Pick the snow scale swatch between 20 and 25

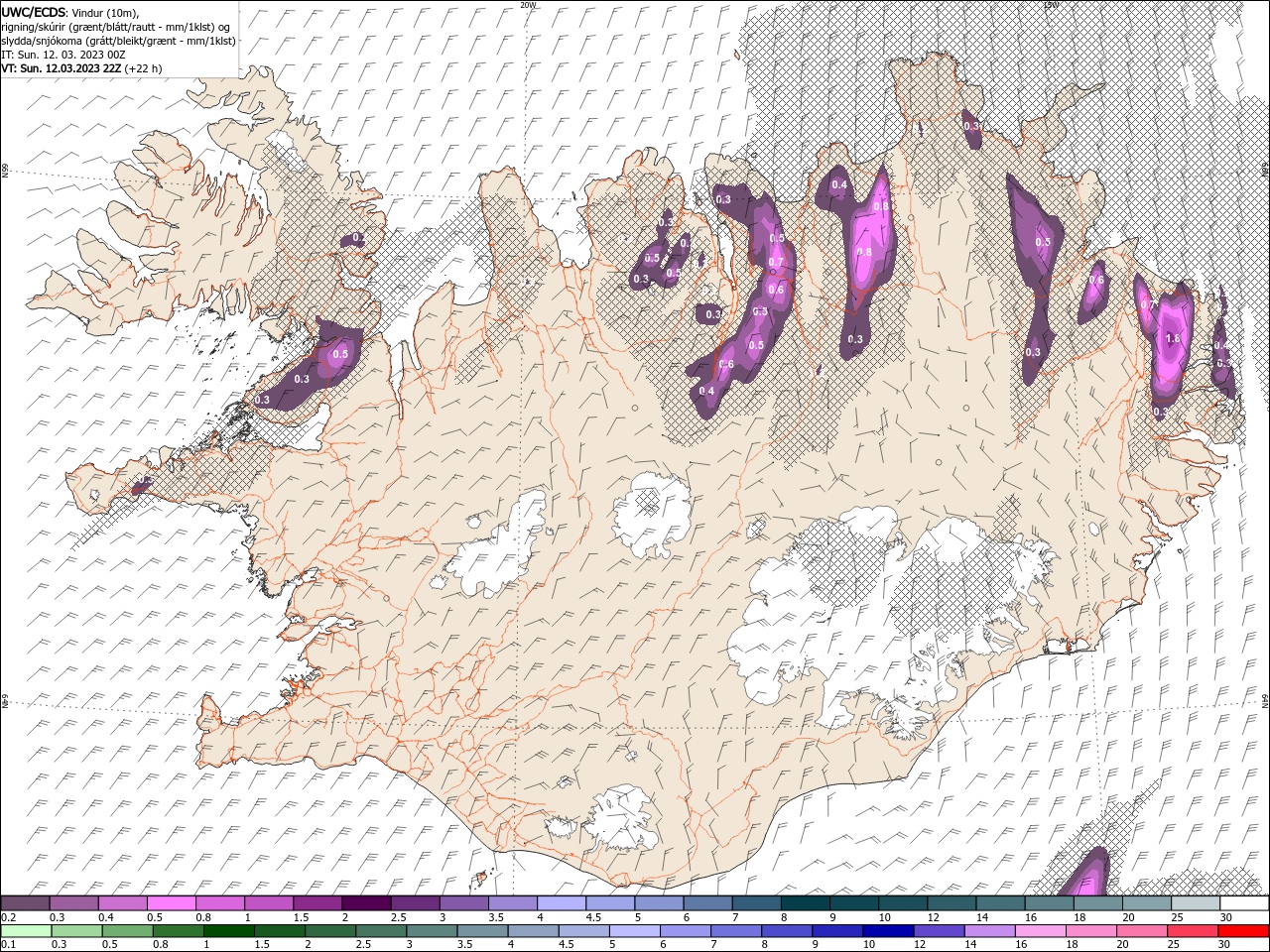pos(1146,903)
